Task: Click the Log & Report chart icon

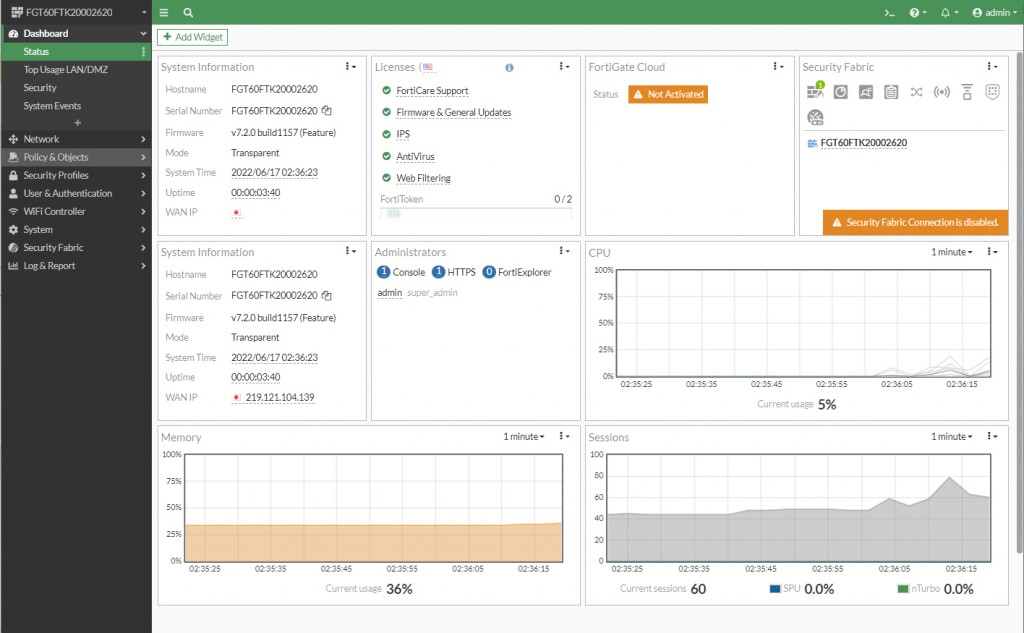Action: [13, 266]
